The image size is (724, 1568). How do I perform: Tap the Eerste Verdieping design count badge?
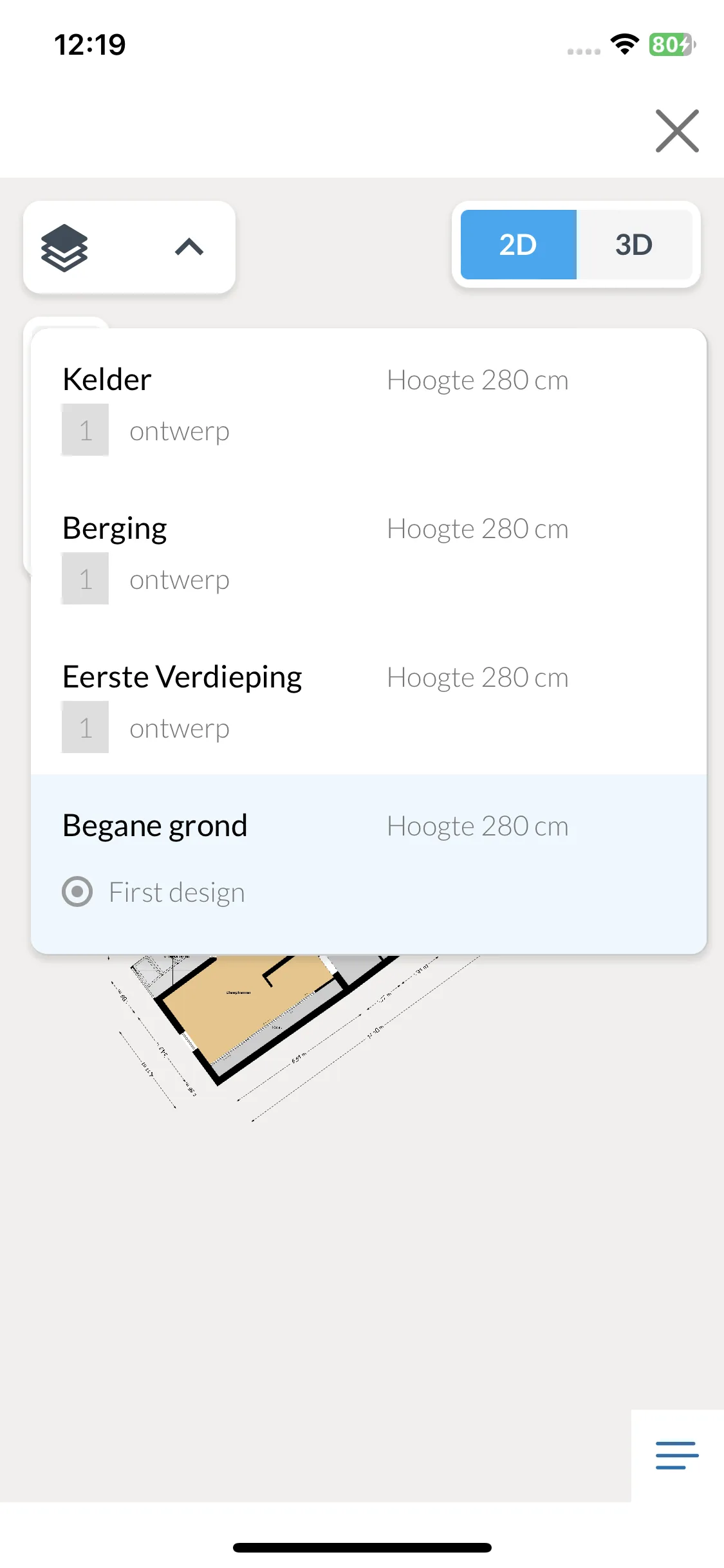(85, 727)
